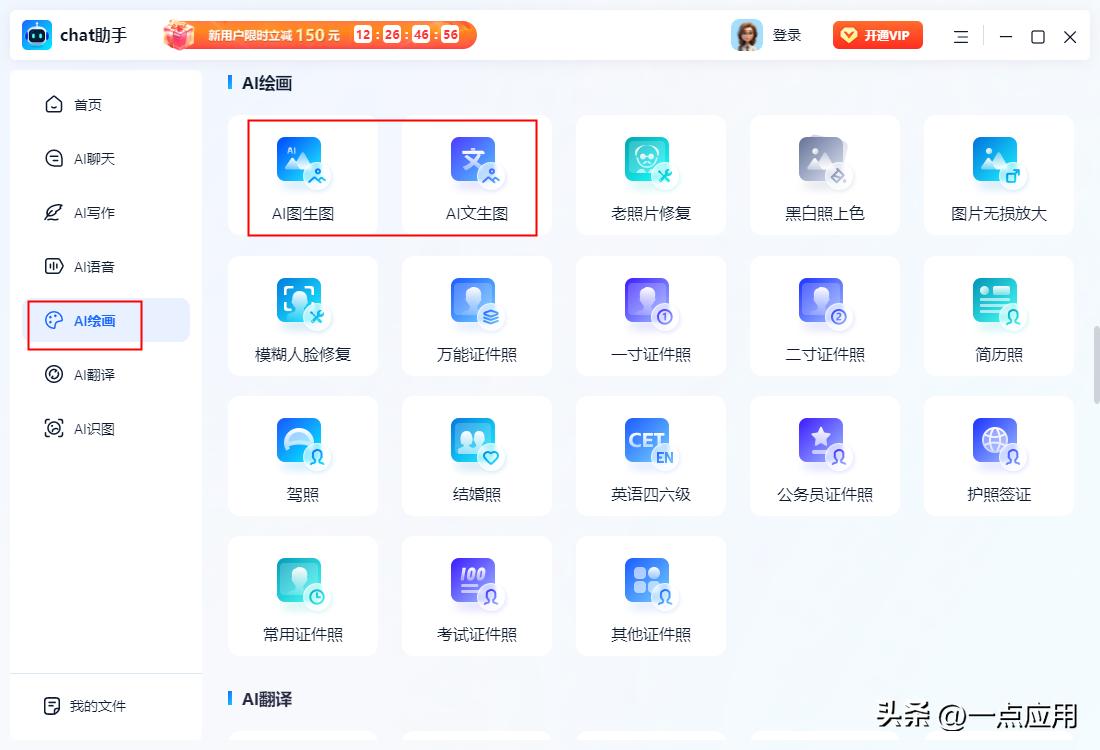This screenshot has width=1100, height=750.
Task: Open the AI文生图 text-to-image tool
Action: tap(477, 177)
